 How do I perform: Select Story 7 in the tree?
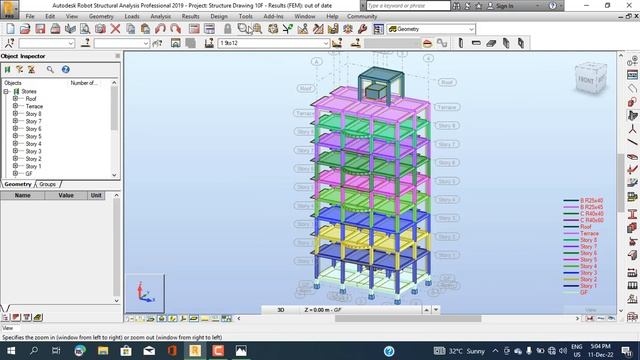pos(33,121)
